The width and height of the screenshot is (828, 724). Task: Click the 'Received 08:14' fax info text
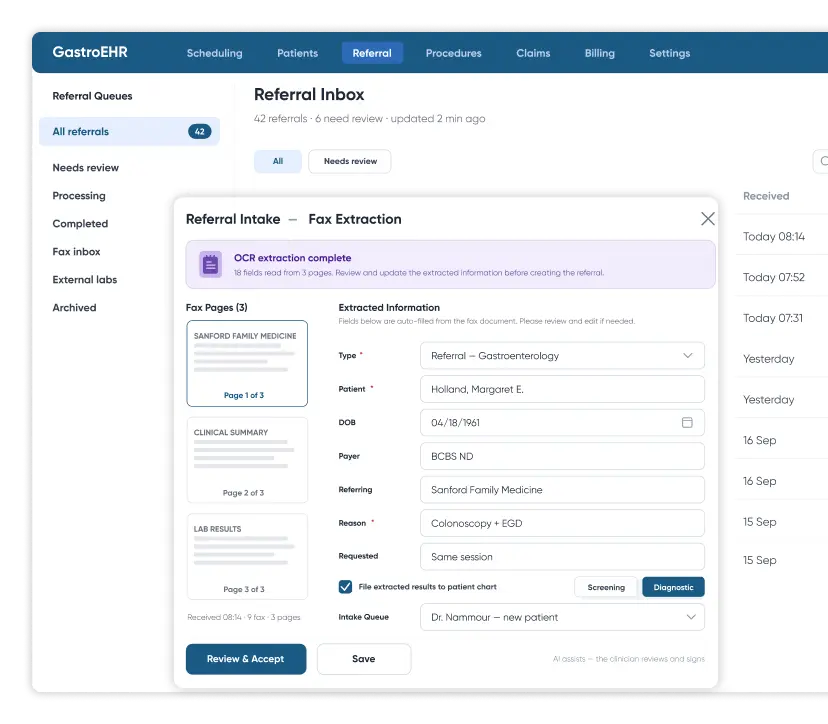click(x=243, y=617)
